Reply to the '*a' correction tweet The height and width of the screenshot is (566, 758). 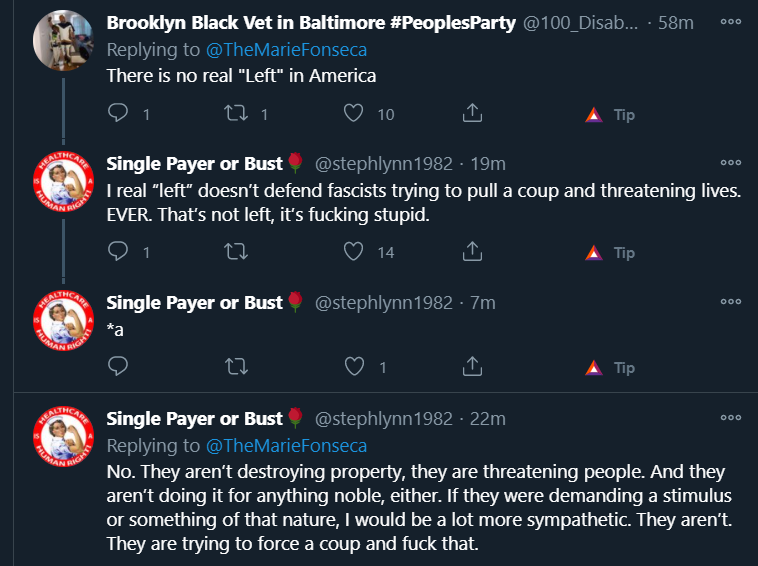(x=118, y=366)
